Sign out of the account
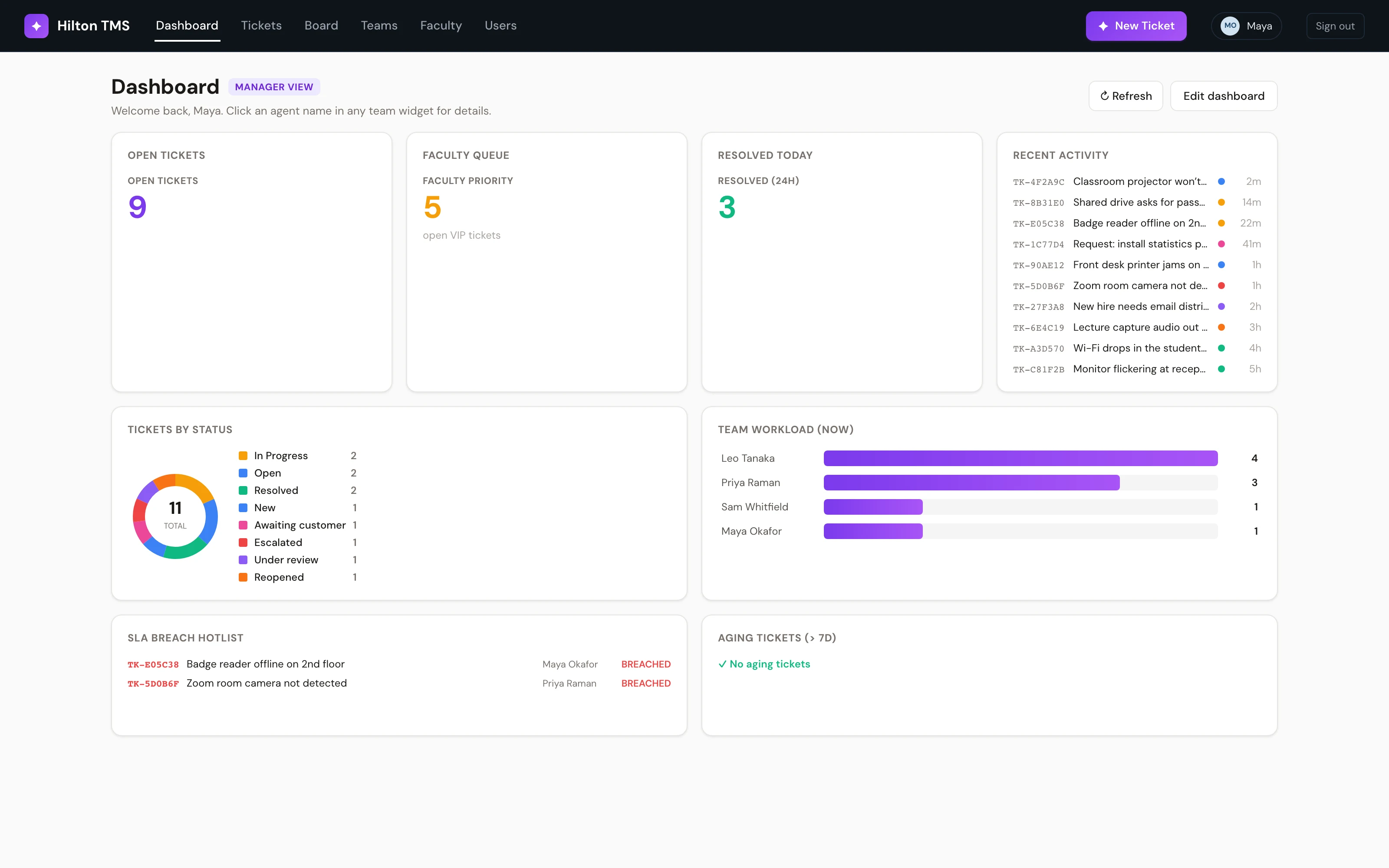 1335,26
